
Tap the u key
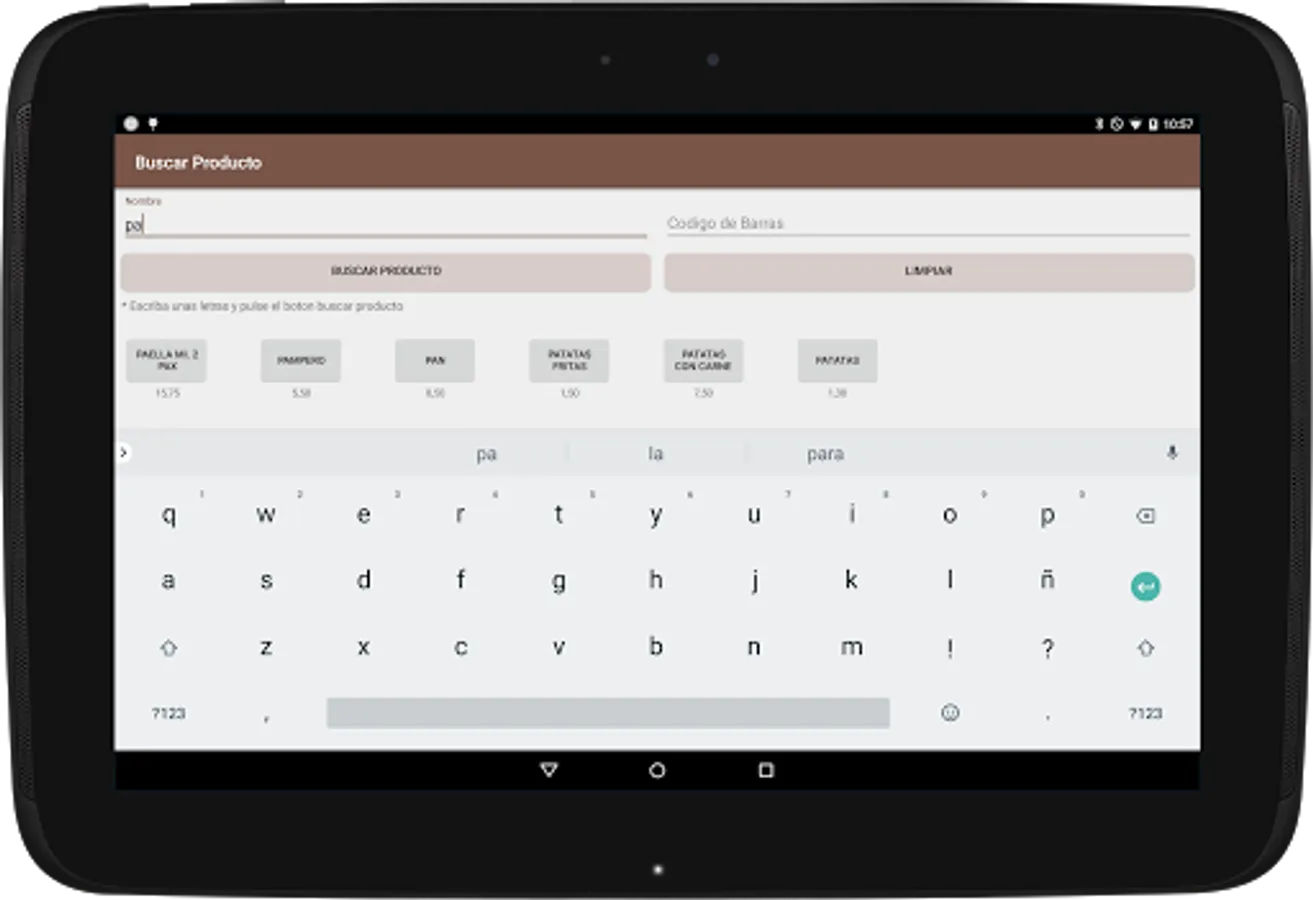click(x=754, y=516)
